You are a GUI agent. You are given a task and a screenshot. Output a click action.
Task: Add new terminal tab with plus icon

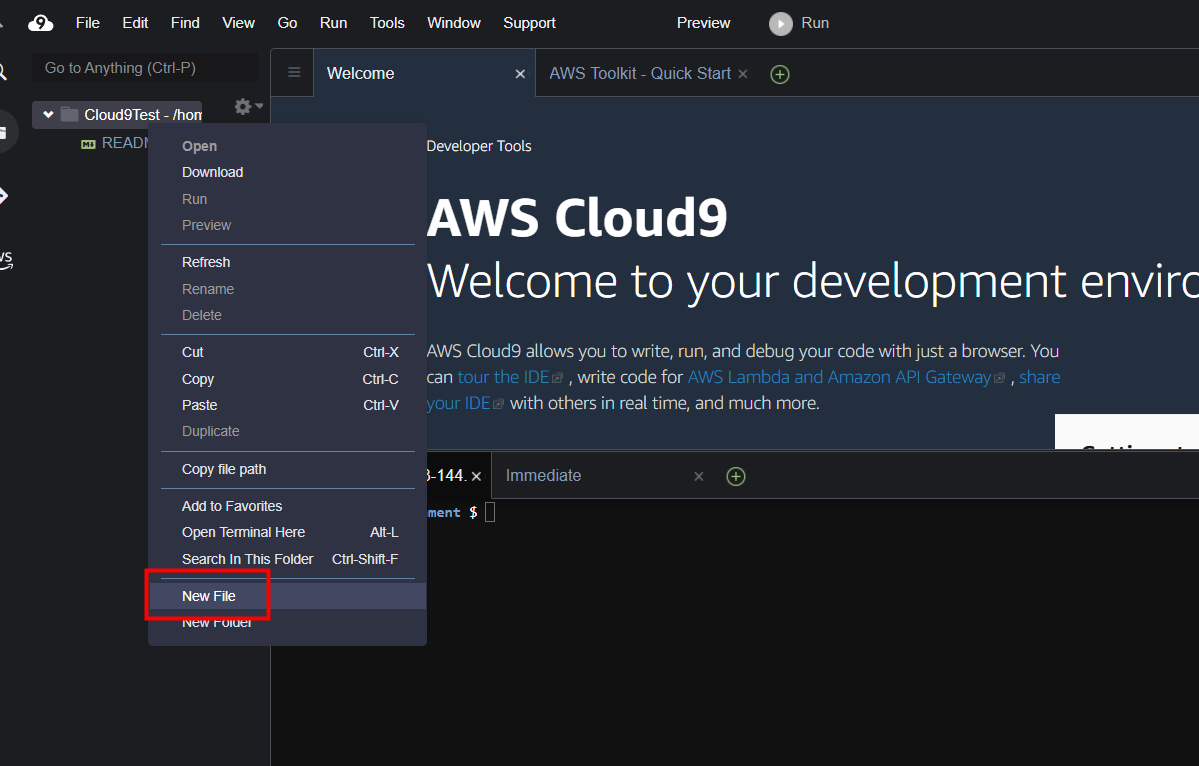pos(736,476)
